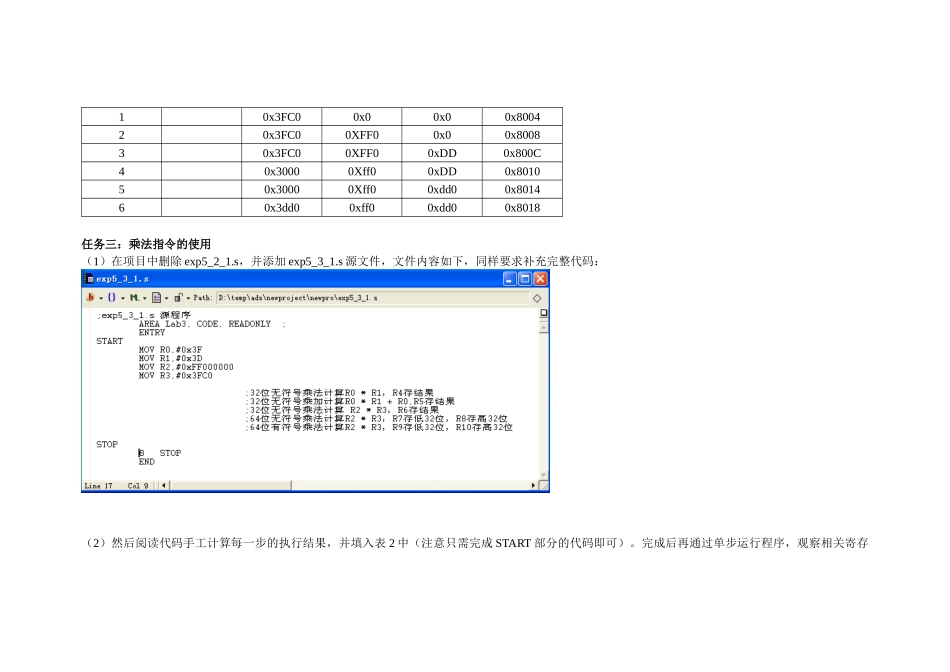Open the document settings icon

[156, 298]
